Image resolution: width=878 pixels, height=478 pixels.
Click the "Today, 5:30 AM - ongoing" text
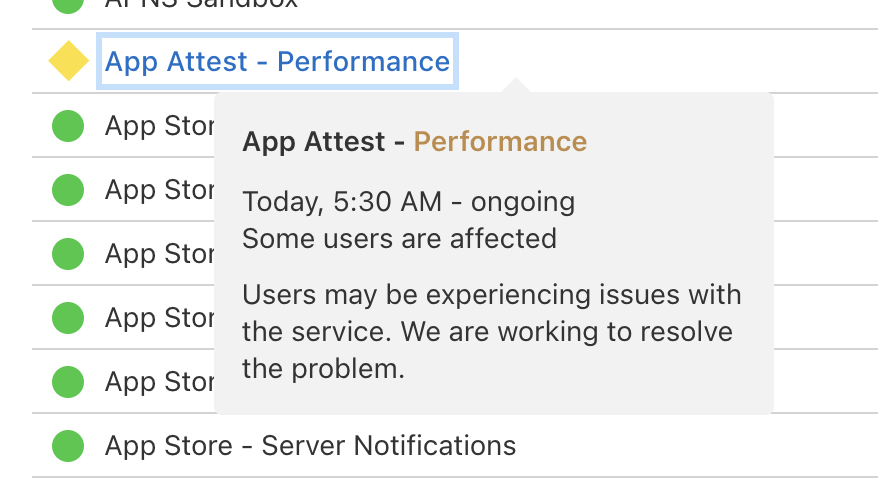408,202
